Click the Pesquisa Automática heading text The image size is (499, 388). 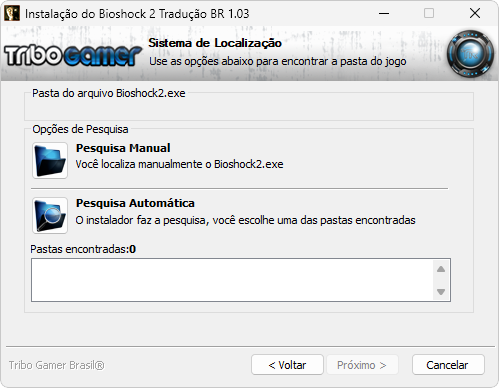point(135,203)
